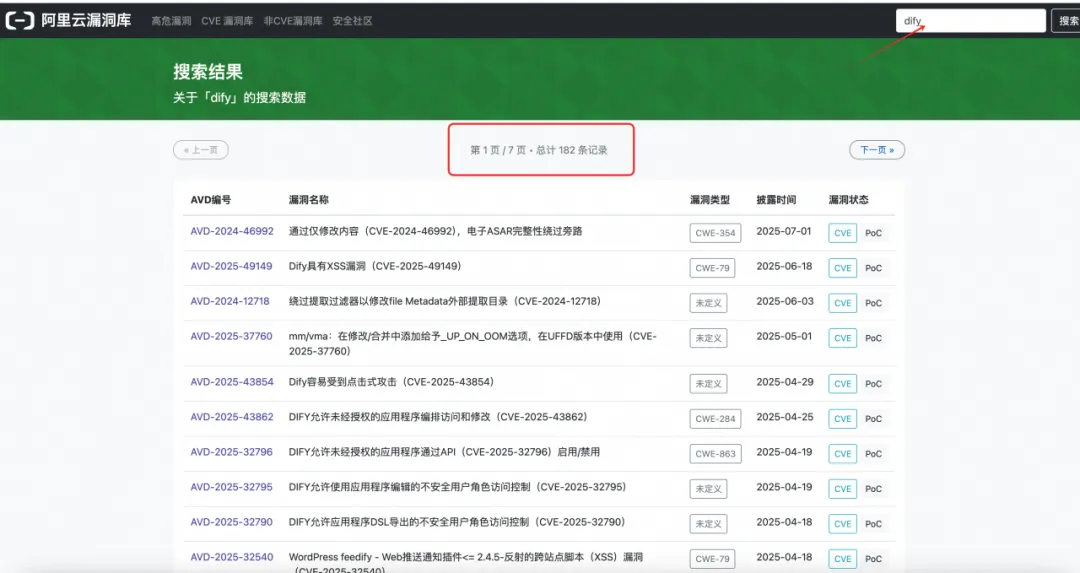Viewport: 1080px width, 573px height.
Task: Select the title containing 电子ASAR完整性绕过旁路
Action: click(x=435, y=231)
